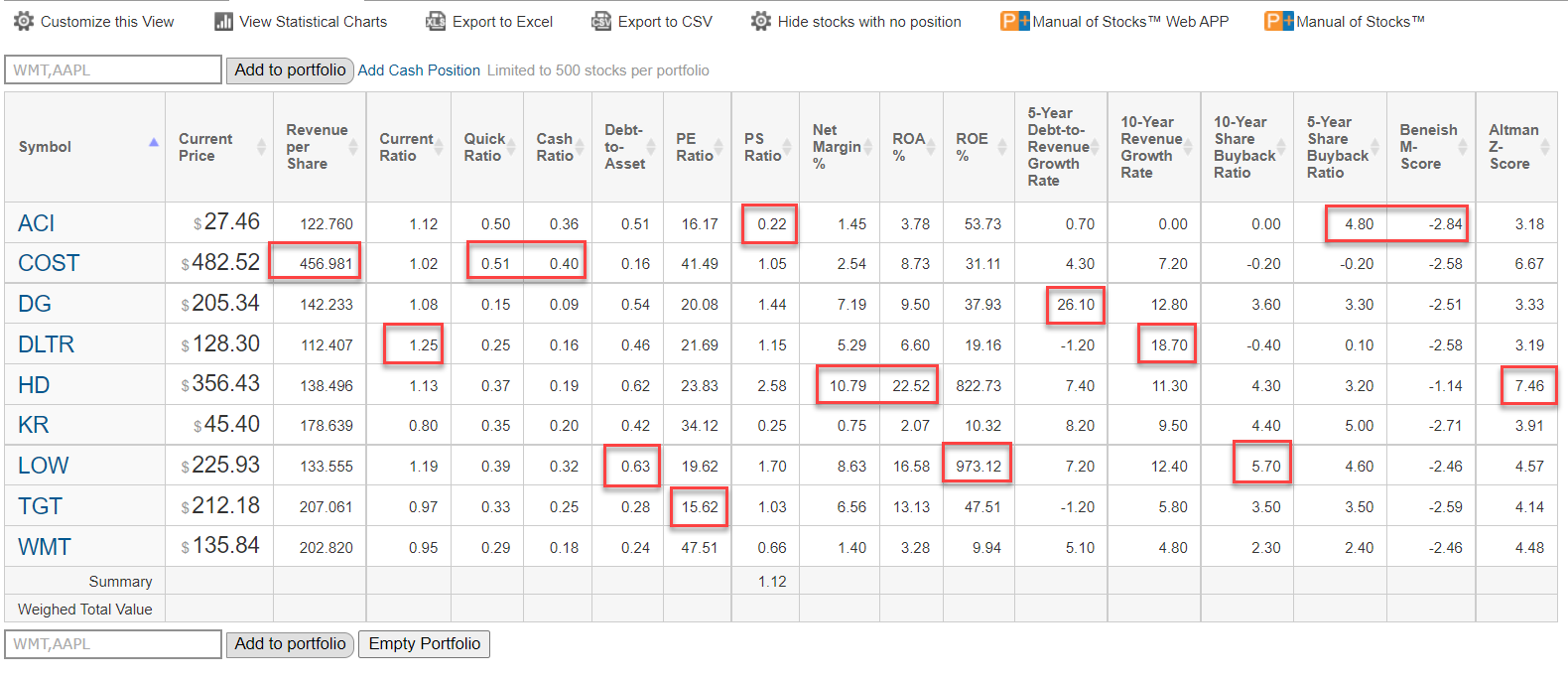Open the View Statistical Charts icon
Image resolution: width=1568 pixels, height=681 pixels.
(224, 21)
